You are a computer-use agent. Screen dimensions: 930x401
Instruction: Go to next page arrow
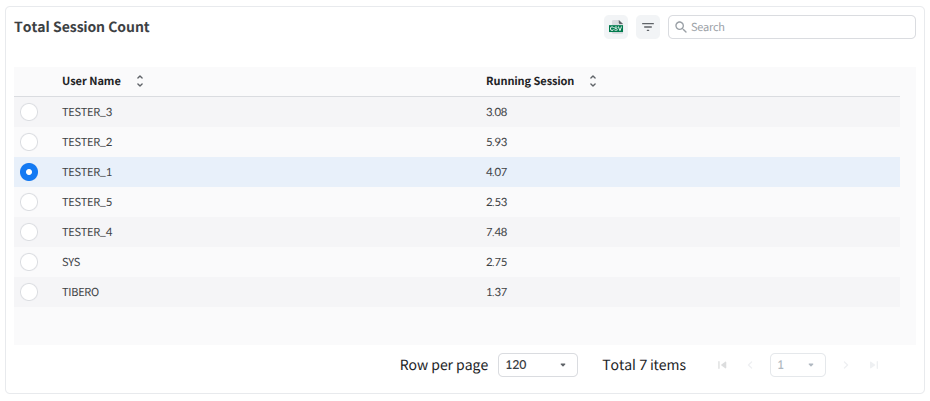(x=846, y=365)
